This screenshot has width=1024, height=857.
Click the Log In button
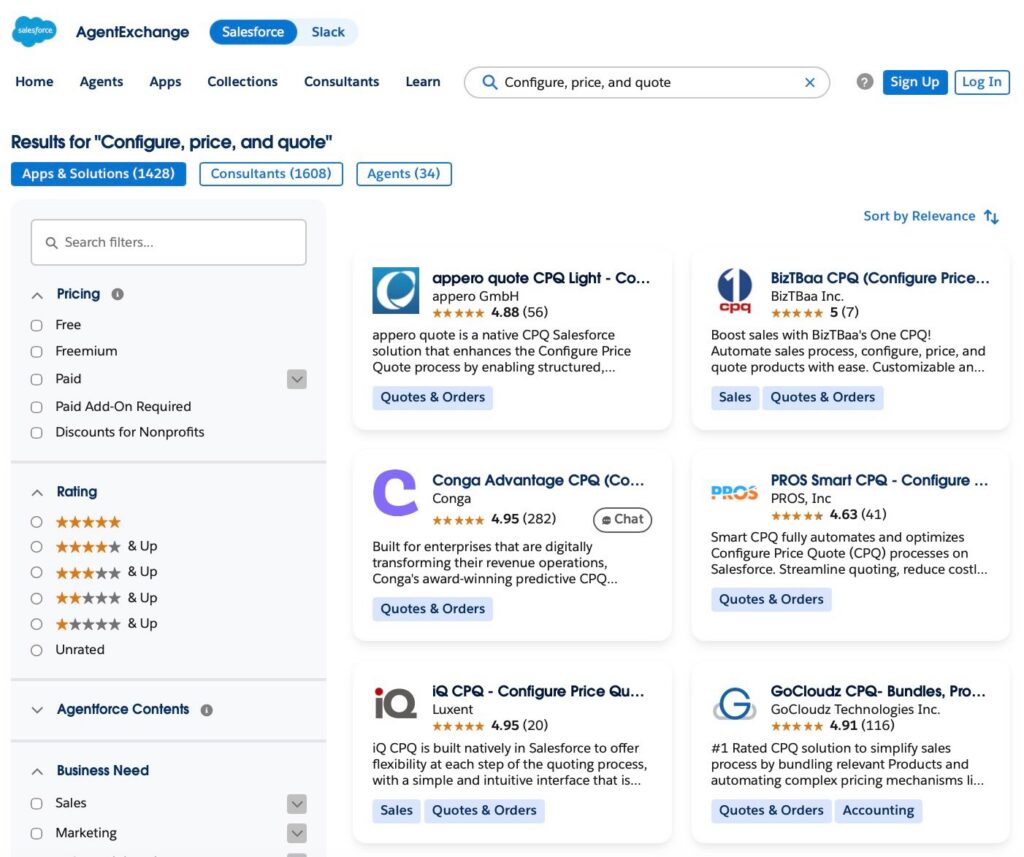[982, 82]
